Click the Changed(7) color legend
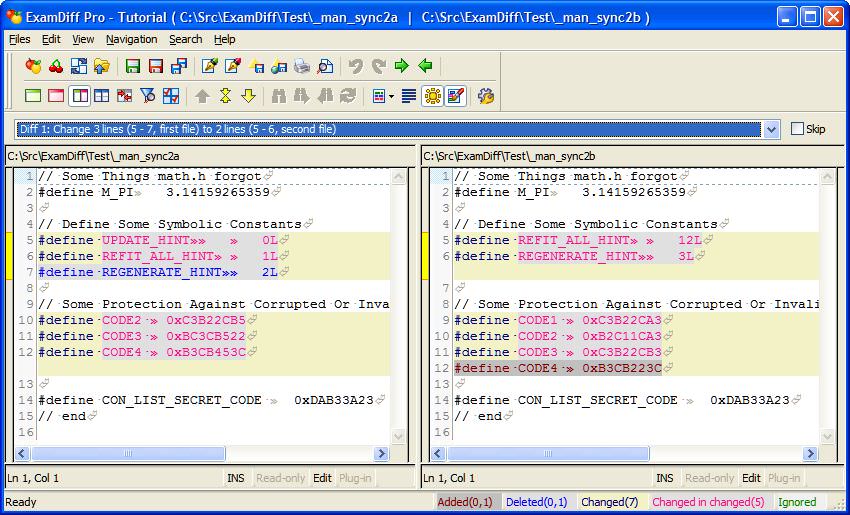 tap(609, 502)
